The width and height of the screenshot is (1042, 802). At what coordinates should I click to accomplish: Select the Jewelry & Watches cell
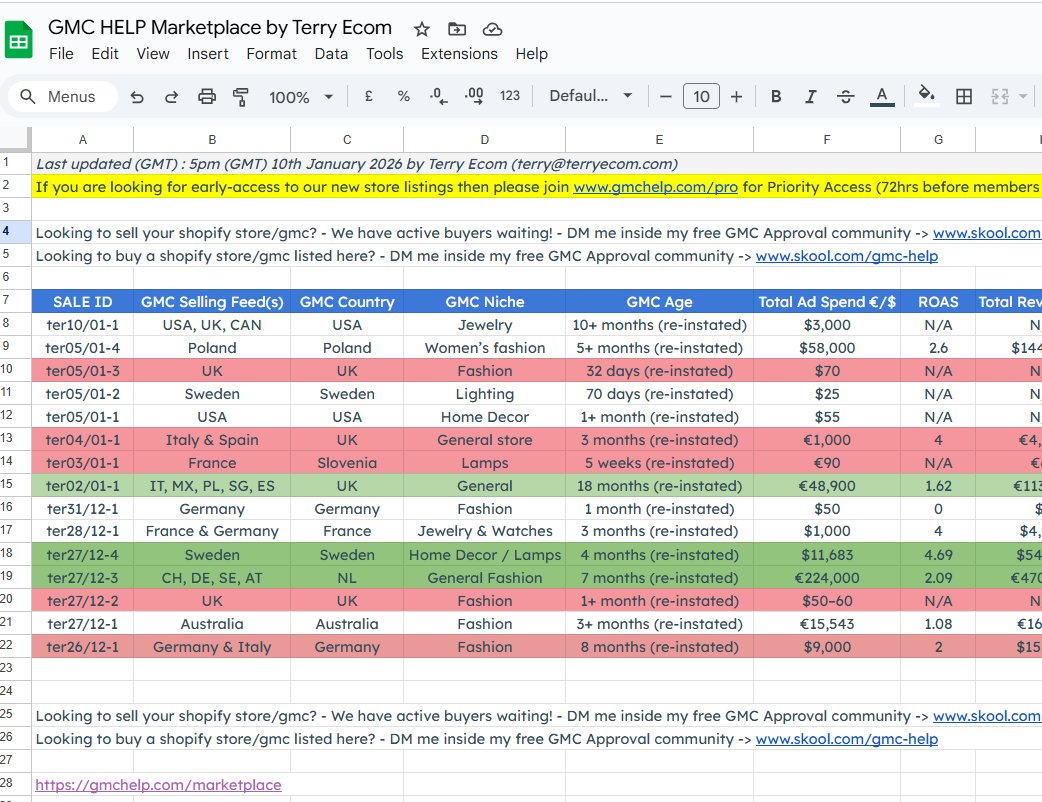click(484, 532)
